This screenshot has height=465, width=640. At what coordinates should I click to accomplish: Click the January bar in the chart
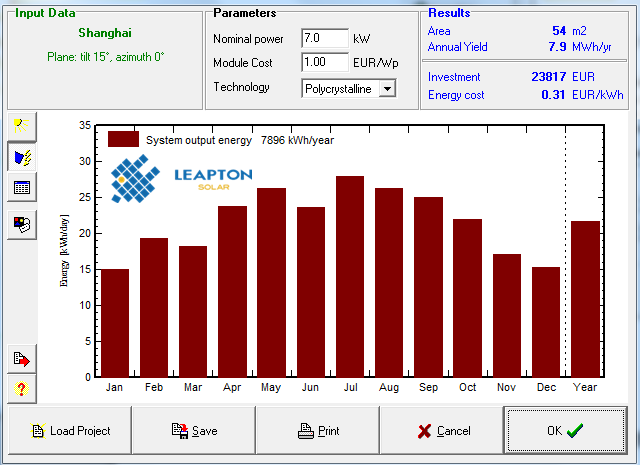point(115,322)
